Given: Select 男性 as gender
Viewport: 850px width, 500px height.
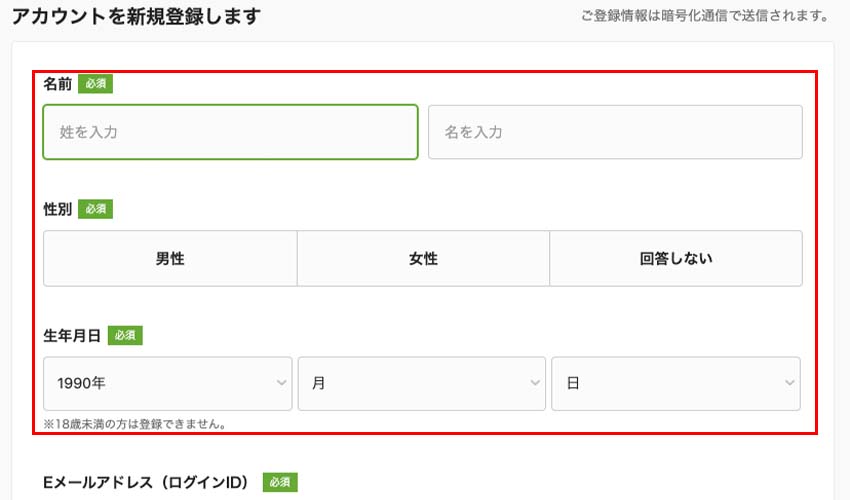Looking at the screenshot, I should [x=170, y=259].
